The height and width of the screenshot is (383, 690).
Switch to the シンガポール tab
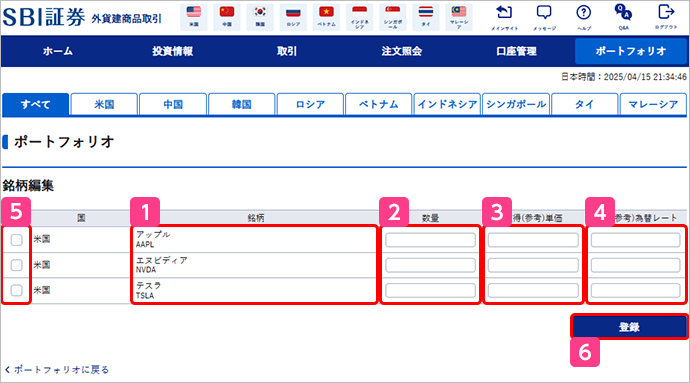(516, 104)
